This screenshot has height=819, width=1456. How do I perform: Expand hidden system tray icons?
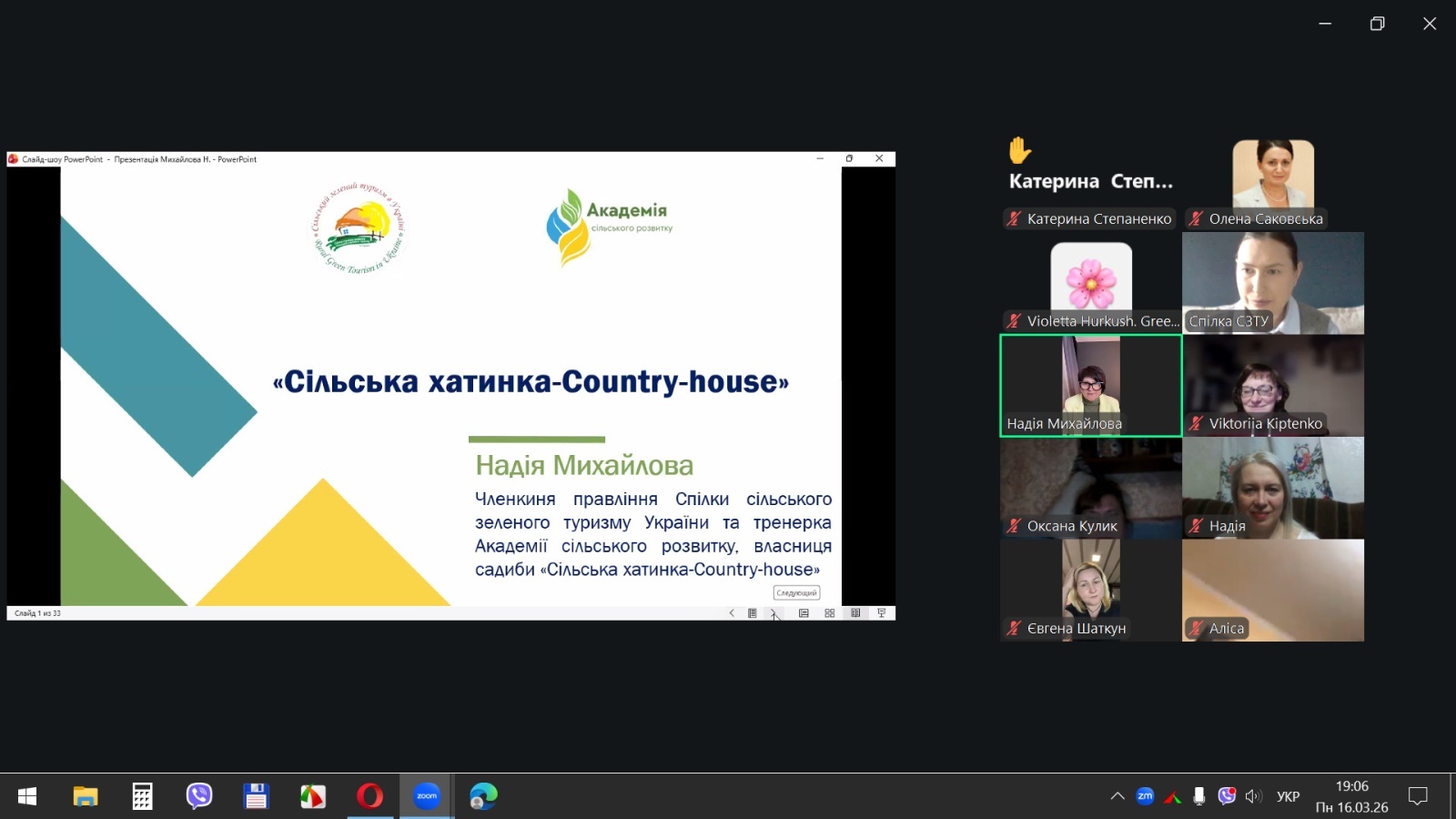1117,796
